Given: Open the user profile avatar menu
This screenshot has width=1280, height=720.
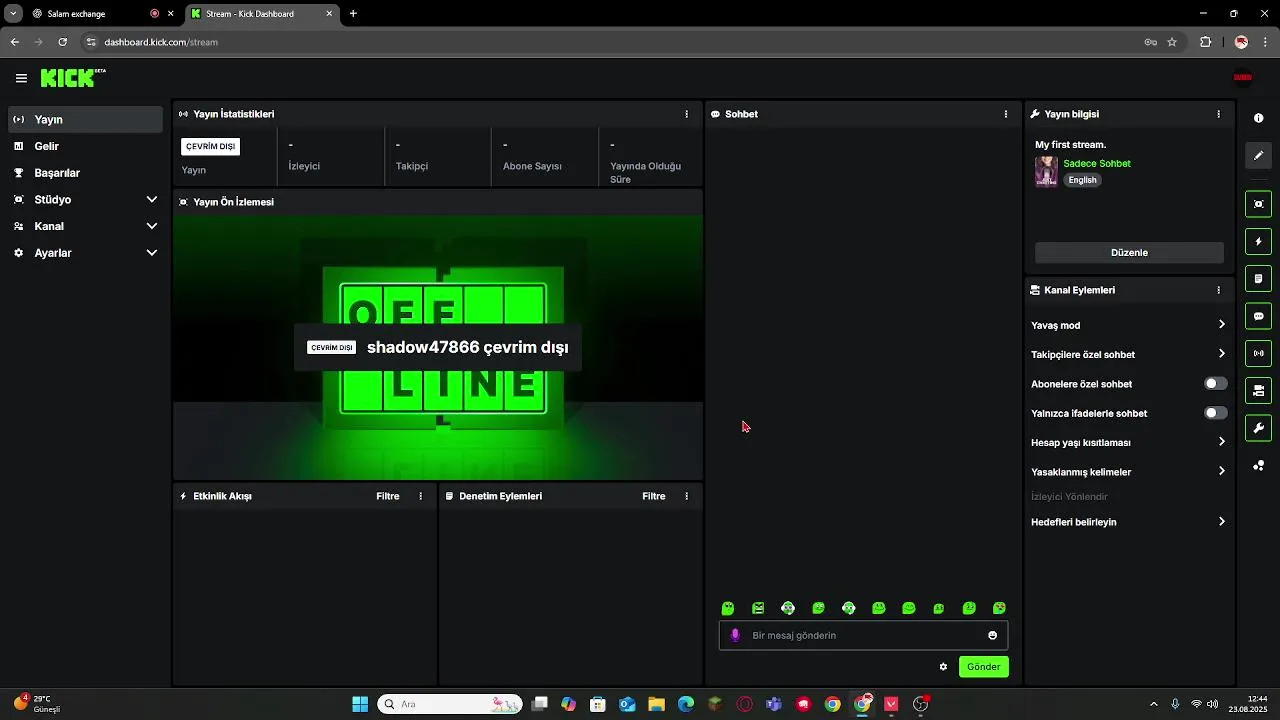Looking at the screenshot, I should pos(1242,77).
